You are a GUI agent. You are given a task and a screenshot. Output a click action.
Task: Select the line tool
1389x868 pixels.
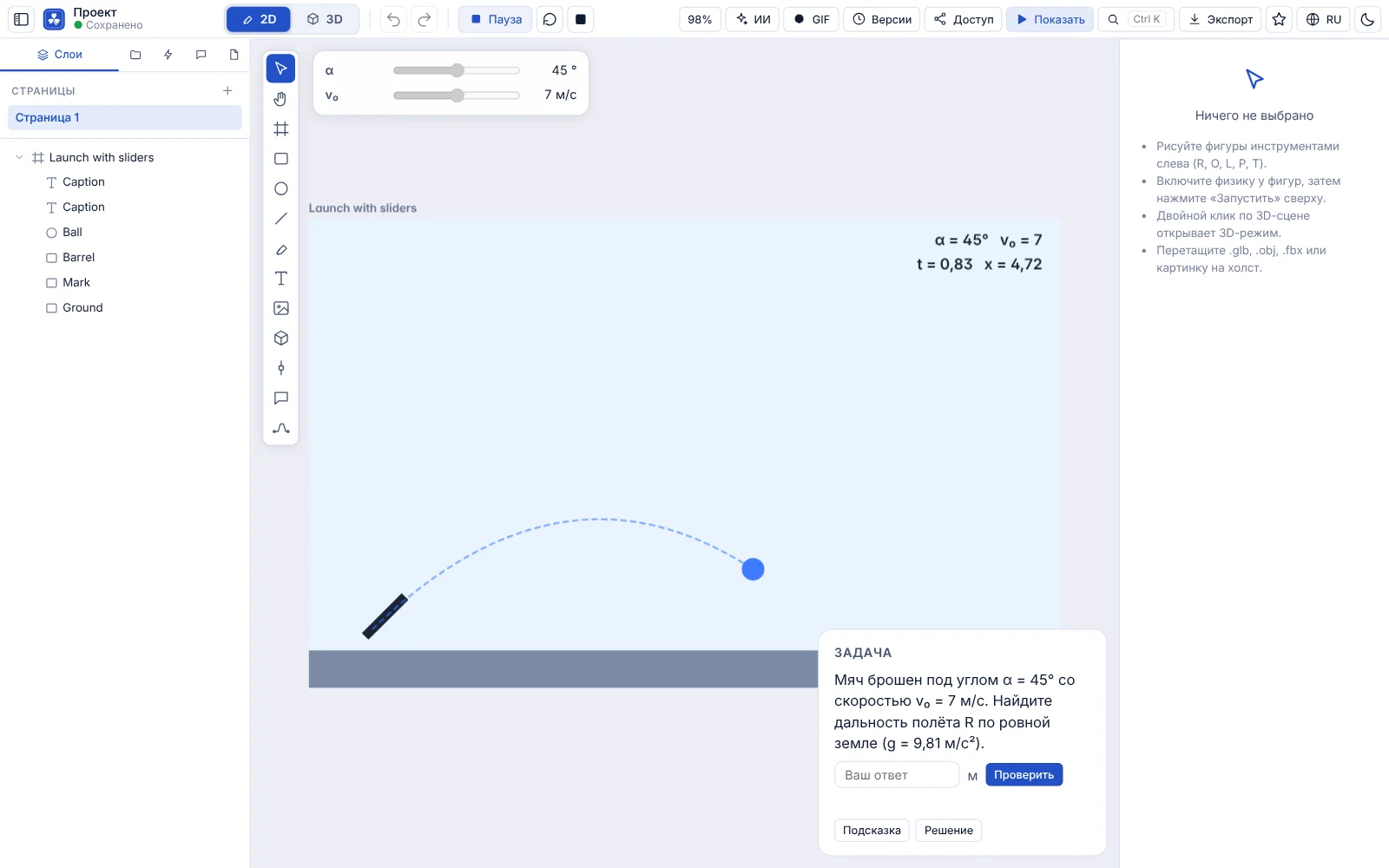point(280,219)
